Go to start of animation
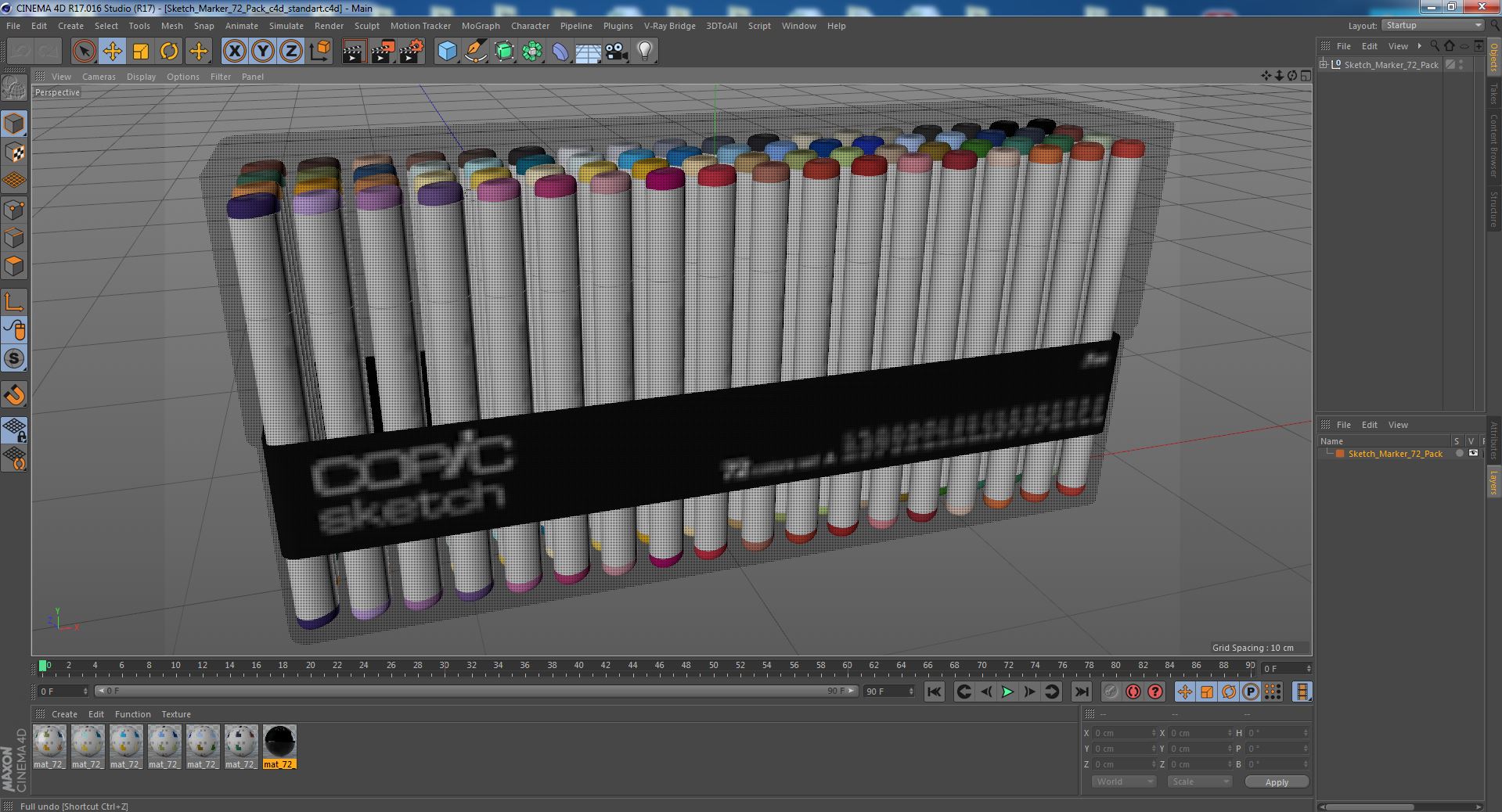The height and width of the screenshot is (812, 1502). coord(934,692)
